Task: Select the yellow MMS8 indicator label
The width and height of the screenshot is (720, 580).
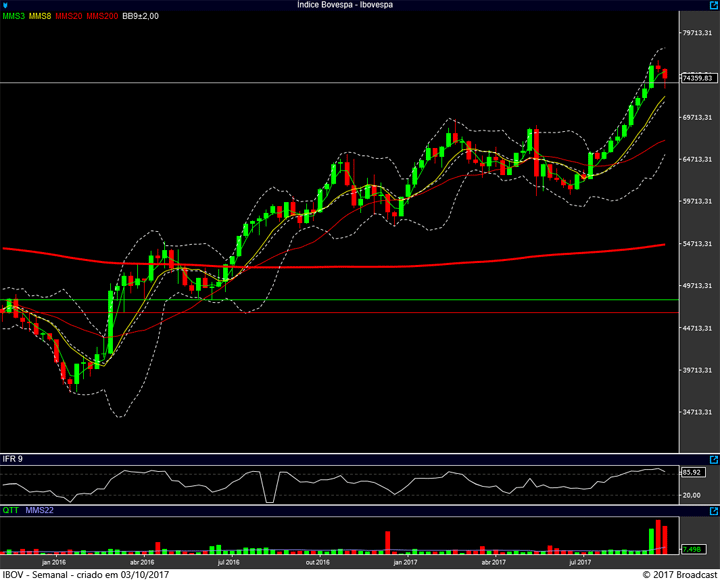Action: [x=40, y=16]
